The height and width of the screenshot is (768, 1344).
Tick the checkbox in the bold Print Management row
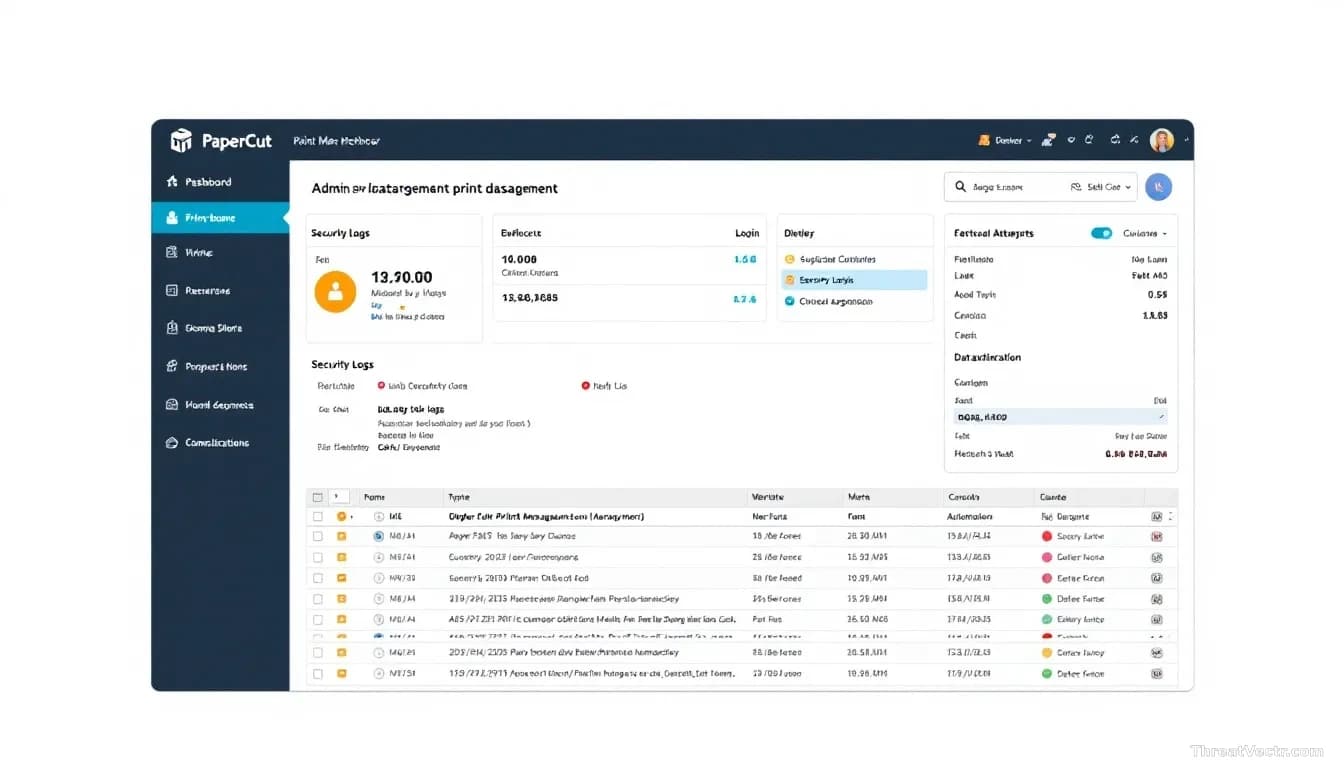pos(318,517)
